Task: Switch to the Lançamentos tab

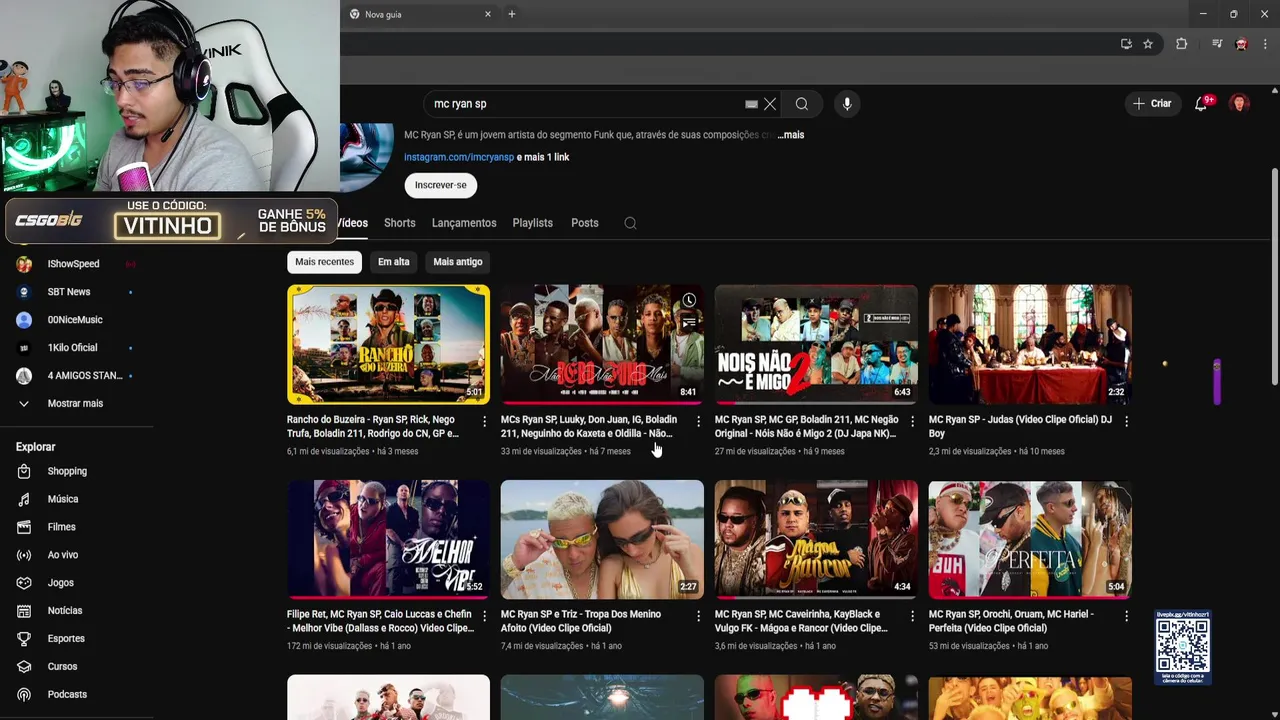Action: pos(464,223)
